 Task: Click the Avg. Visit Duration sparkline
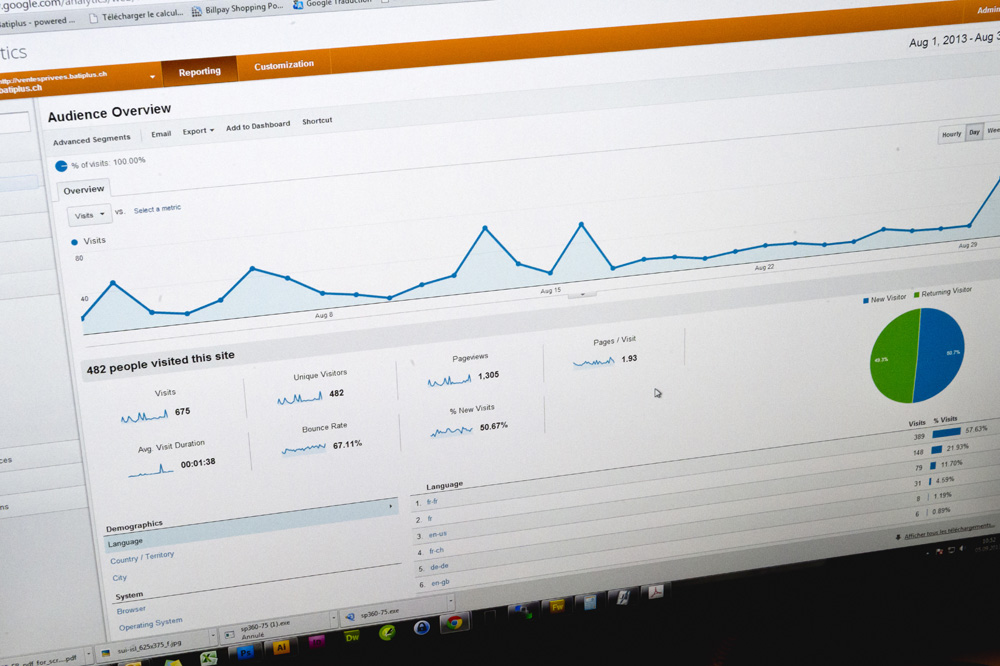coord(151,470)
